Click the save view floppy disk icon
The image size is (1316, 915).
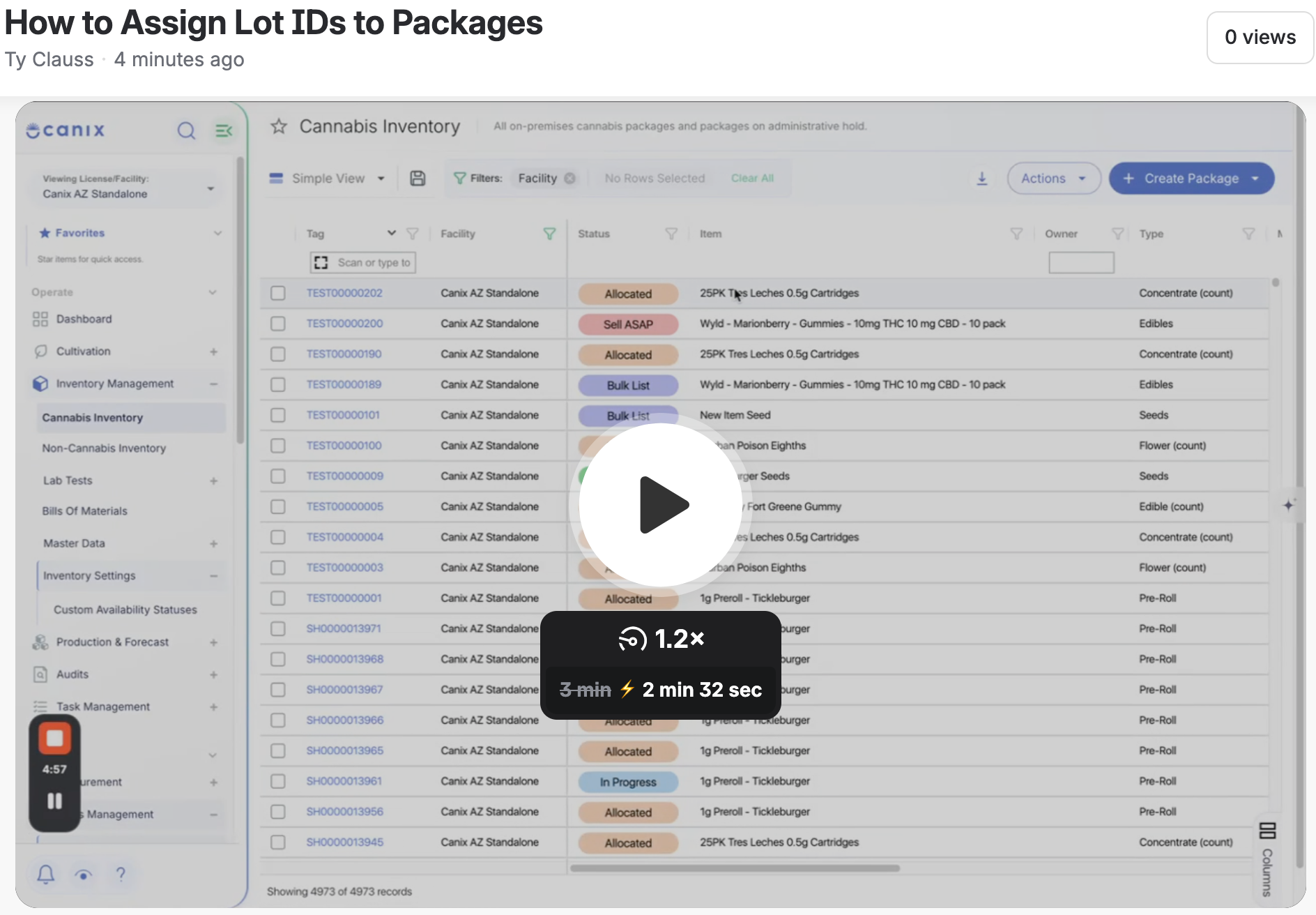418,179
